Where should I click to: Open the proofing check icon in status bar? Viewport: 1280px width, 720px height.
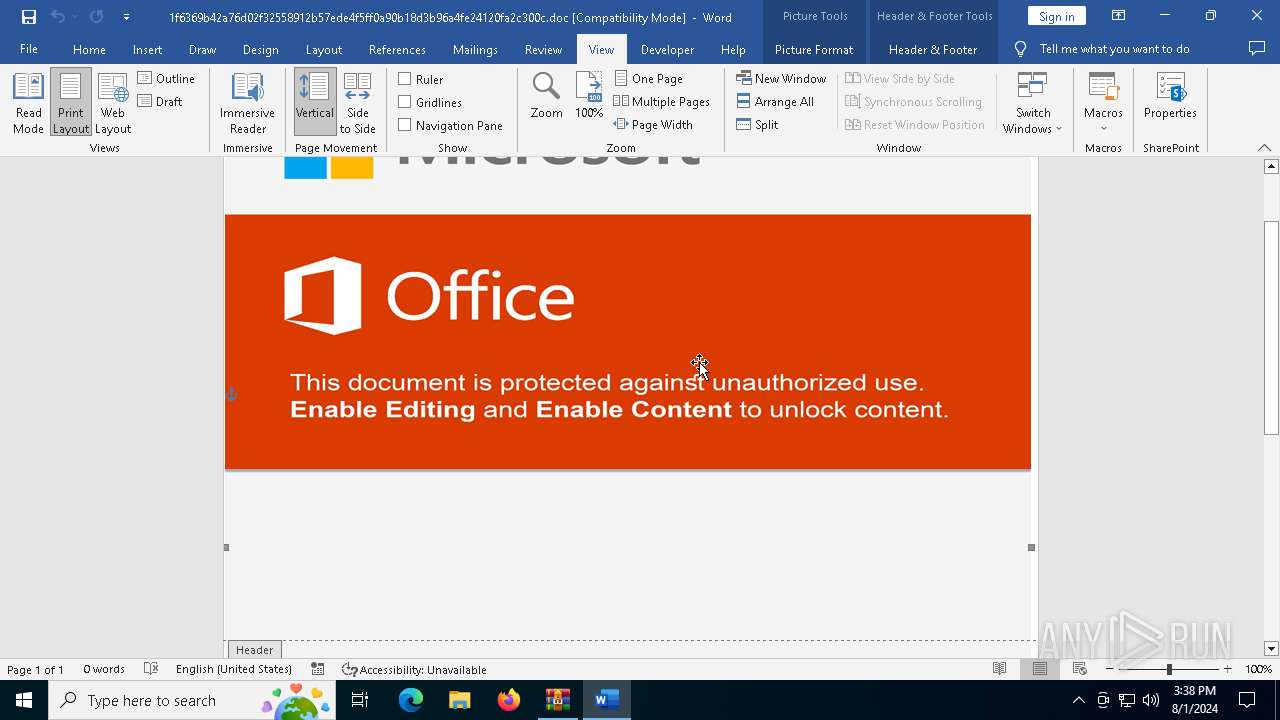tap(151, 669)
